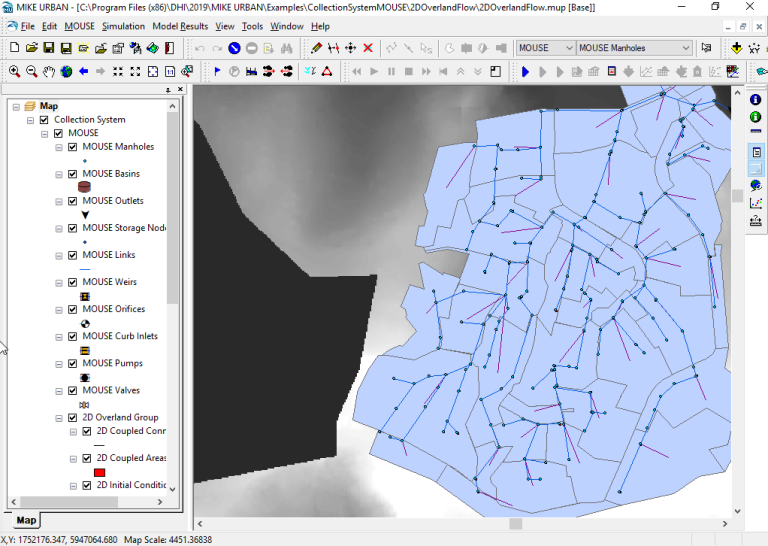Open the Window menu
Viewport: 768px width, 546px height.
coord(287,26)
